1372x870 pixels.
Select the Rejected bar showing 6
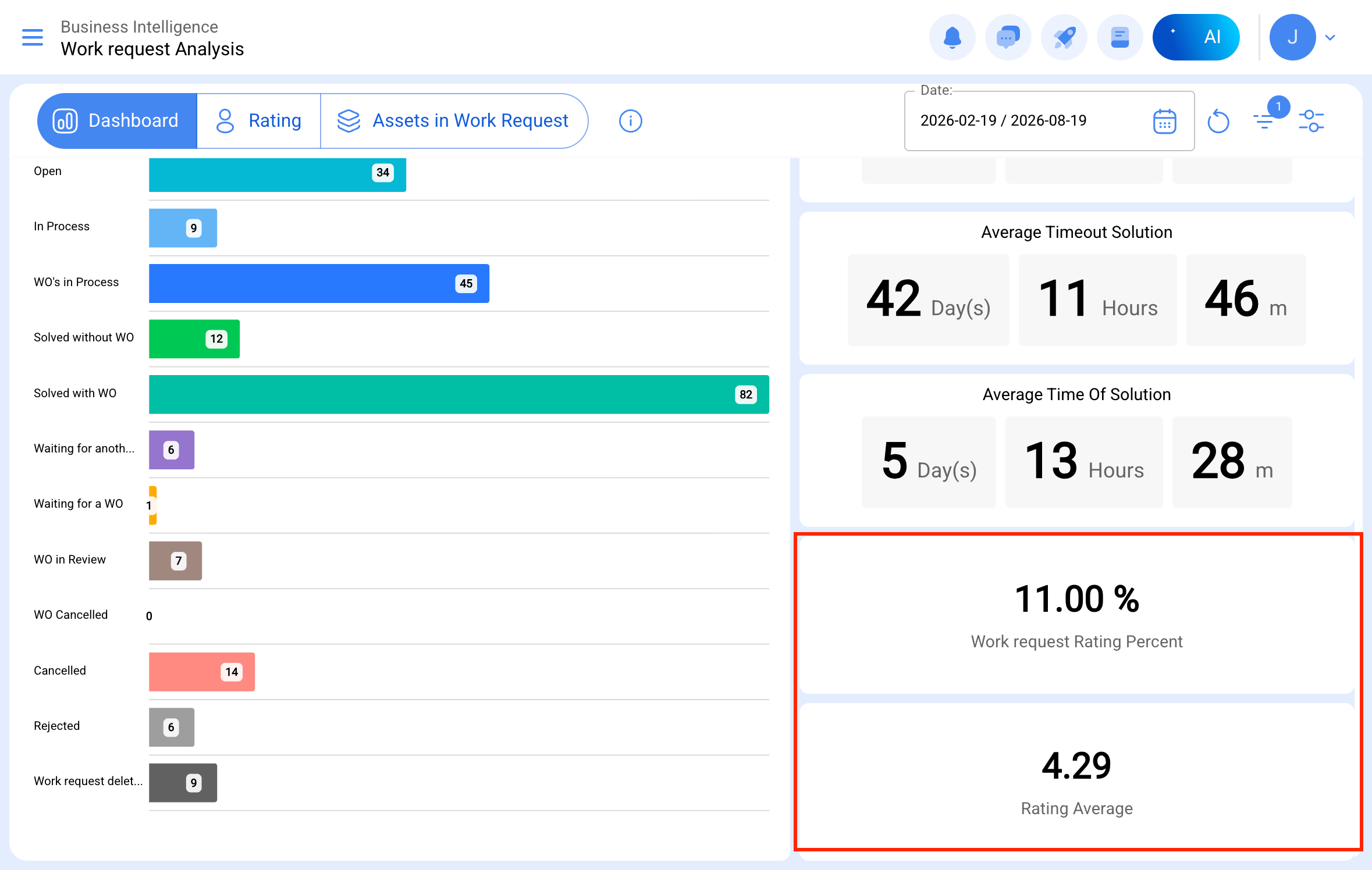[x=172, y=727]
